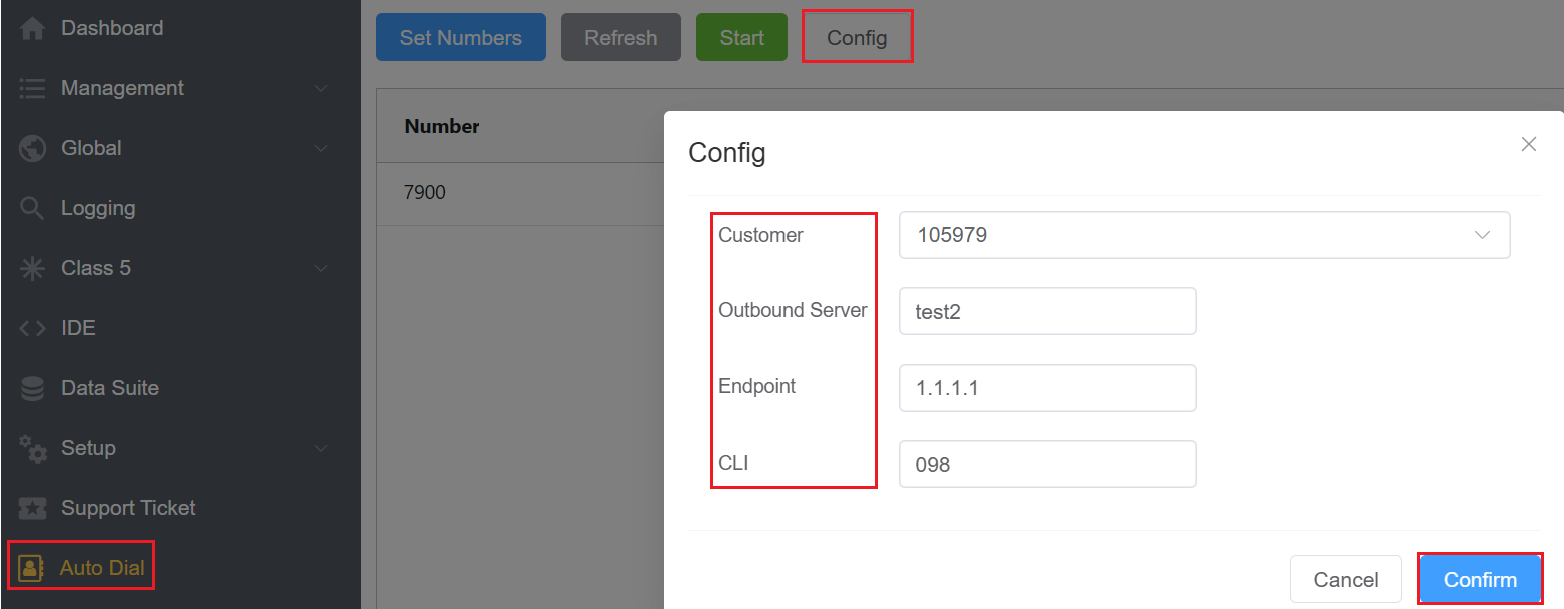Expand the Management menu chevron

(321, 89)
